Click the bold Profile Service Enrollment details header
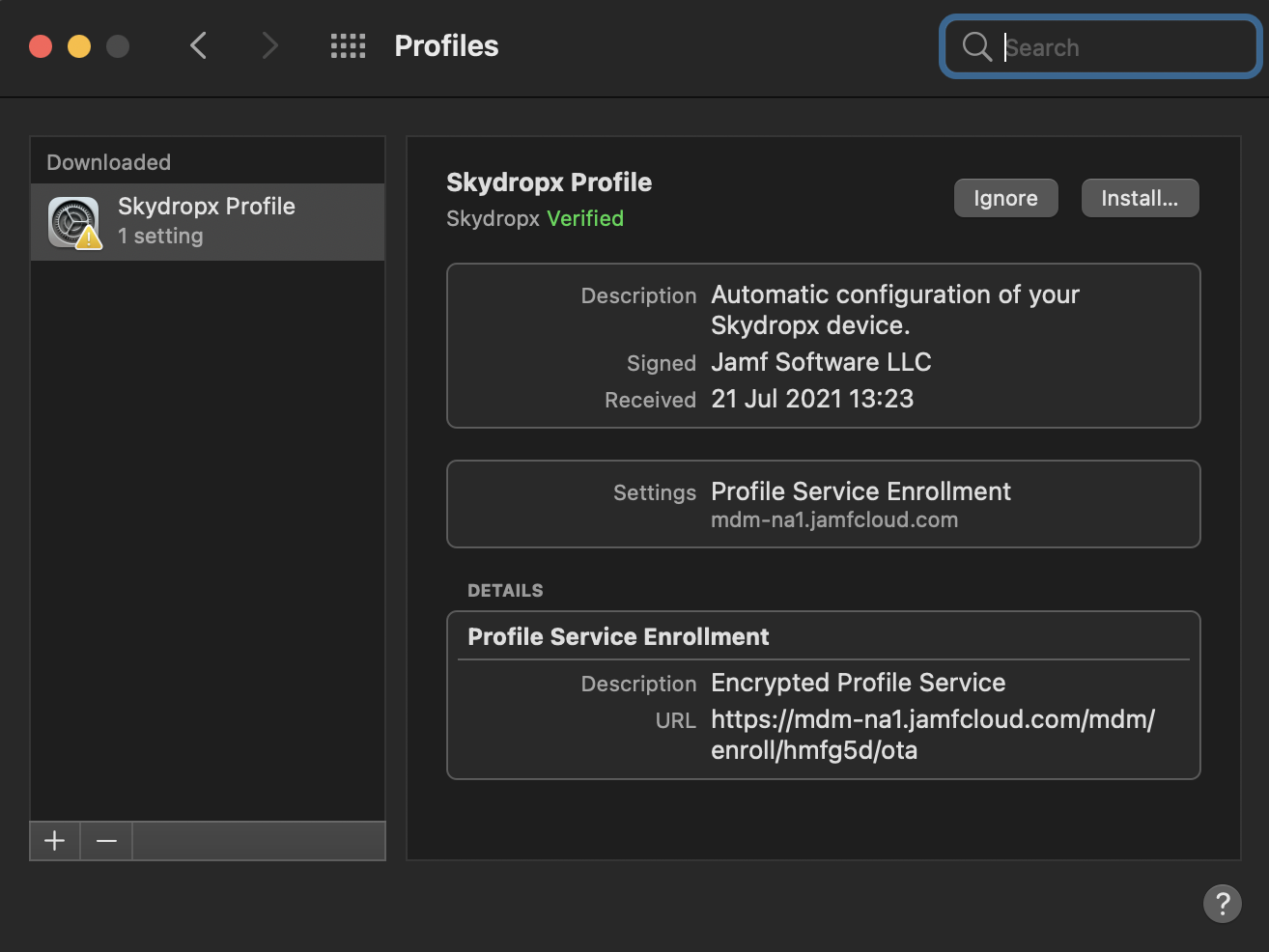The width and height of the screenshot is (1269, 952). [618, 636]
